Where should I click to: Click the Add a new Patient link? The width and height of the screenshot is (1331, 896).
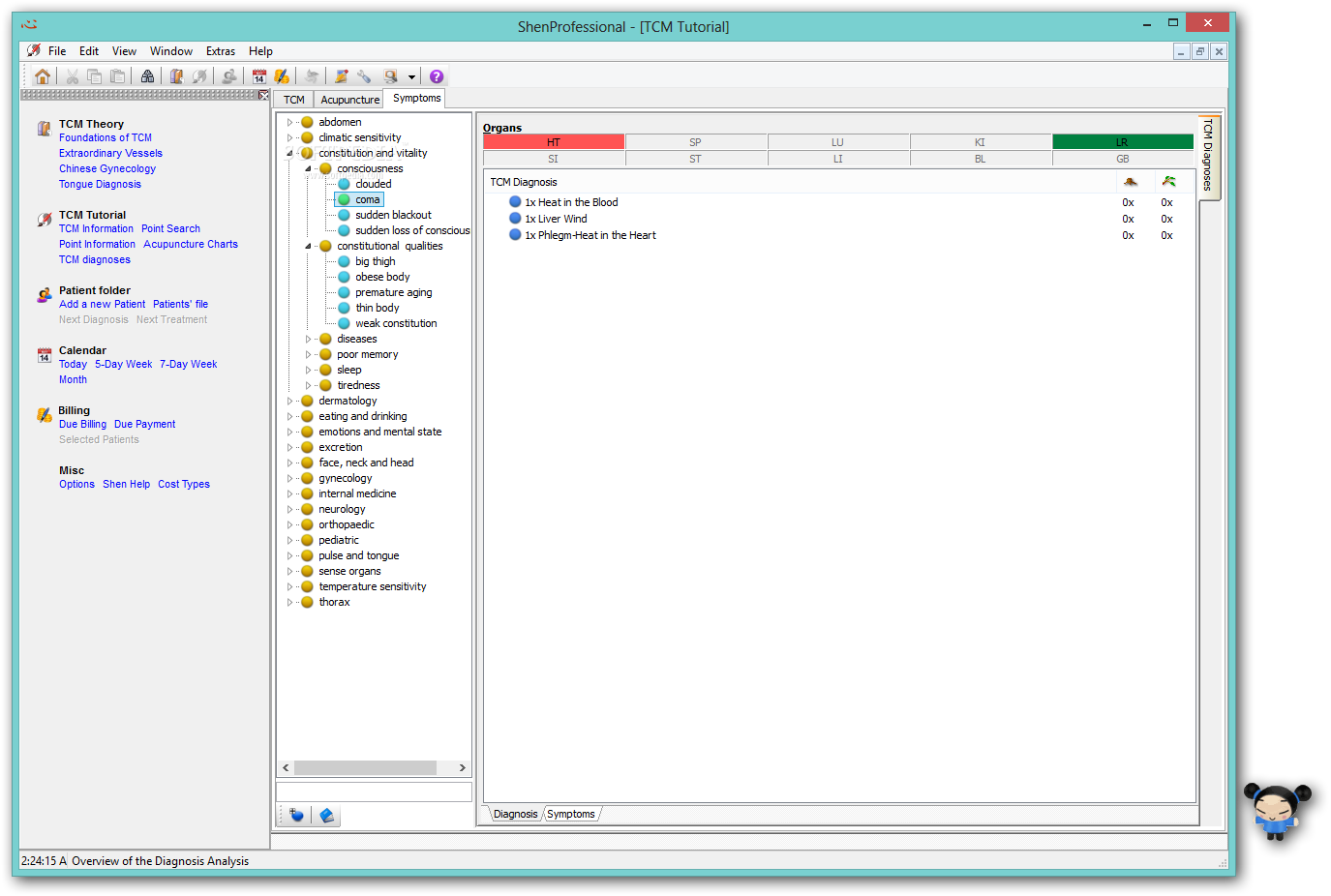102,304
